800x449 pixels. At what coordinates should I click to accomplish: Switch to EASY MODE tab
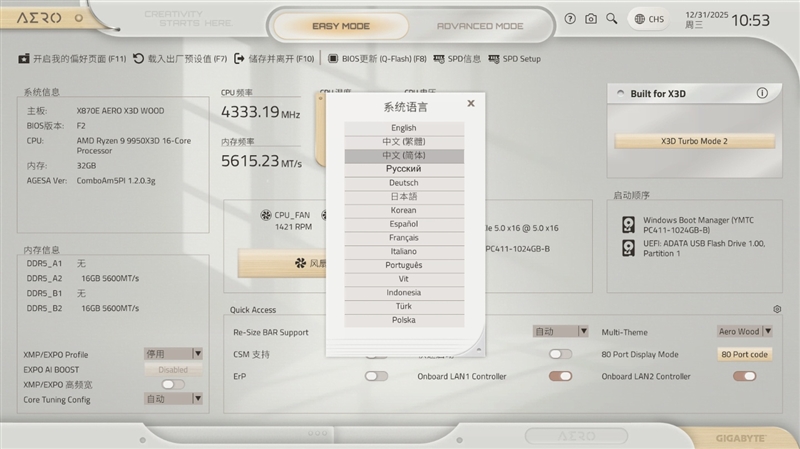point(341,26)
